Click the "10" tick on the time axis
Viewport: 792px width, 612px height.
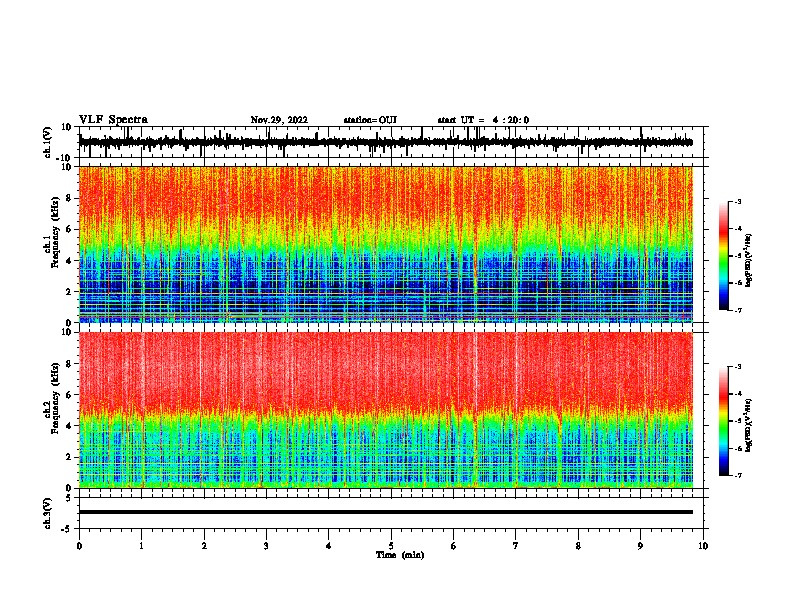click(703, 546)
